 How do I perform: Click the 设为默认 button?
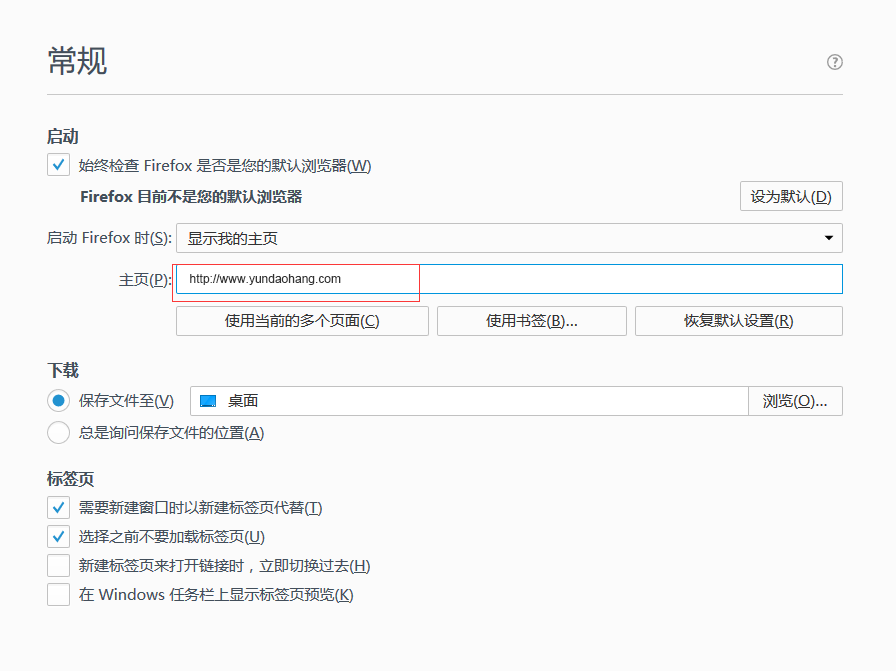[791, 197]
